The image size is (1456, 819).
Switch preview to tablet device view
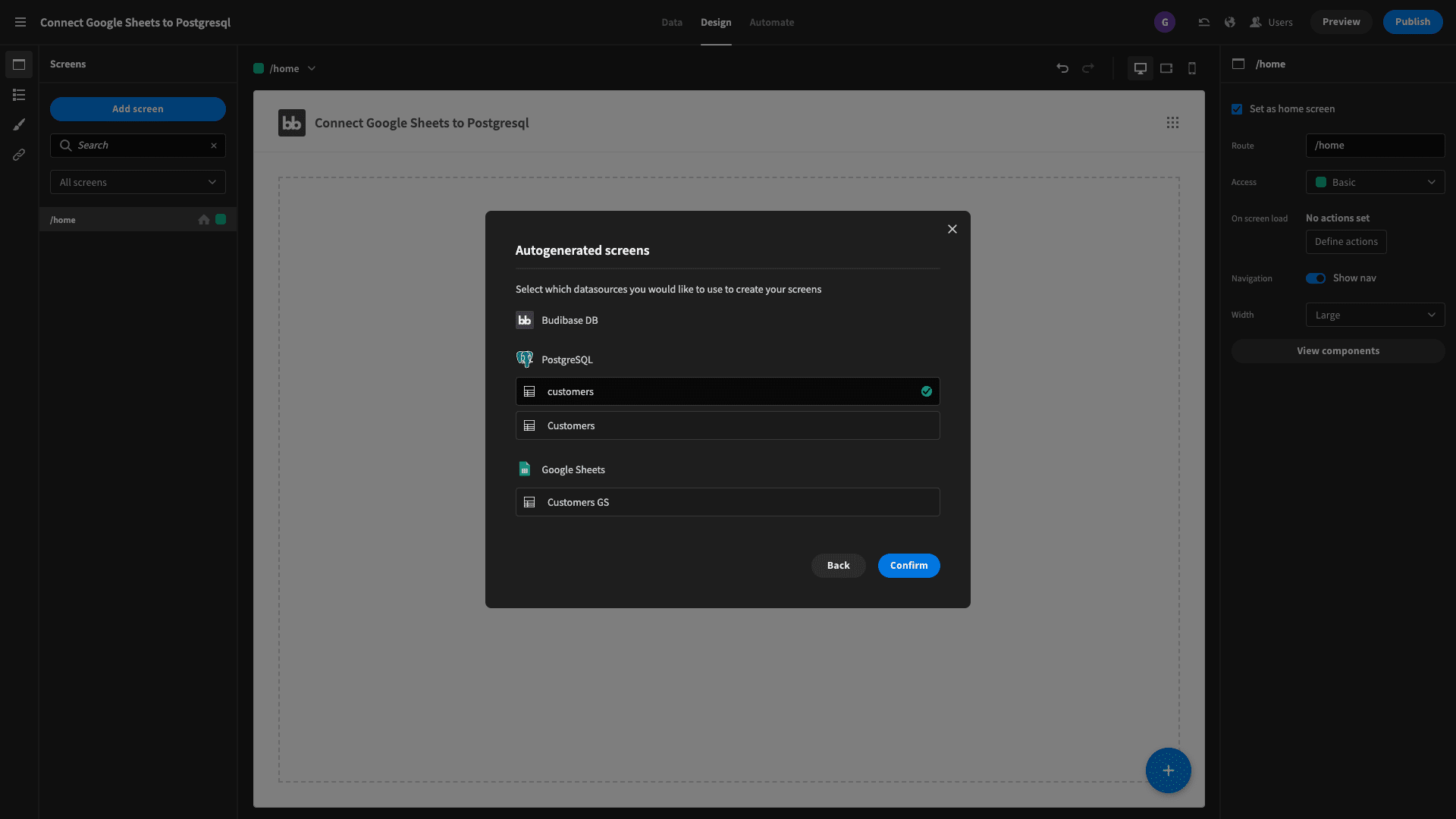pos(1166,68)
